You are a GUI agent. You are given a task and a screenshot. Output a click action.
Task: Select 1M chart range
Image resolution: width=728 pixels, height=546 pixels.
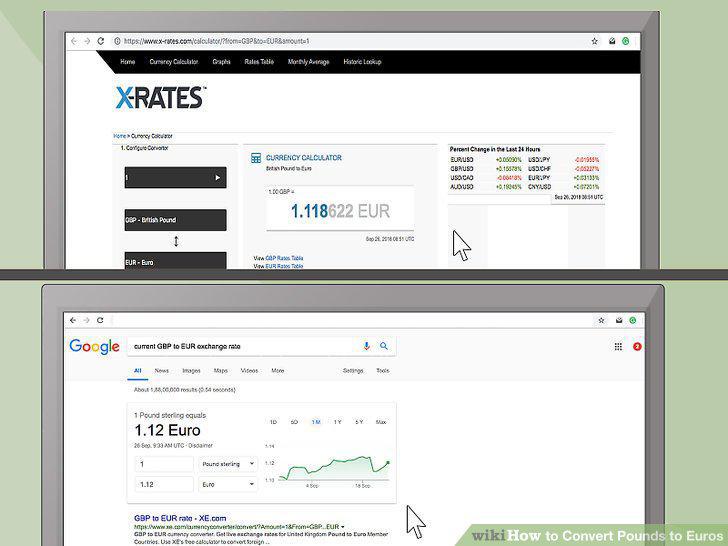click(316, 422)
